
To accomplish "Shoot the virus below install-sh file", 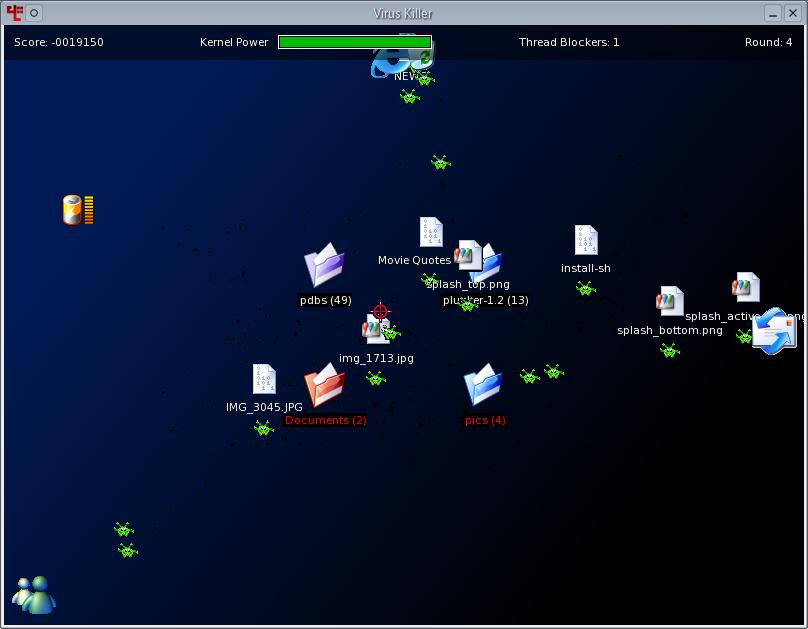I will click(586, 288).
